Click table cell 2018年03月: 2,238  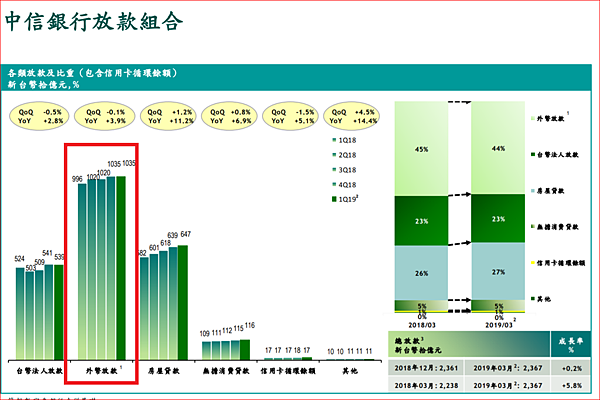click(x=426, y=385)
